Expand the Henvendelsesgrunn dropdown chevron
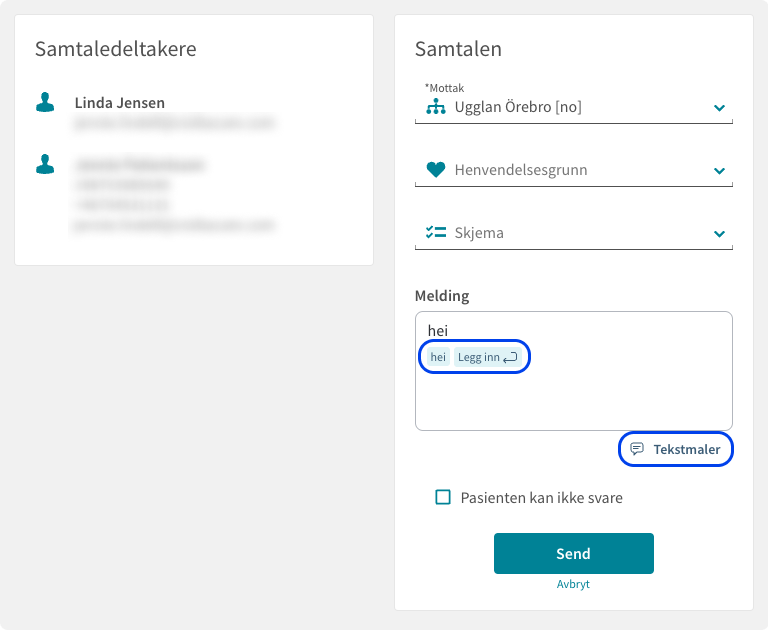This screenshot has width=769, height=630. [719, 171]
